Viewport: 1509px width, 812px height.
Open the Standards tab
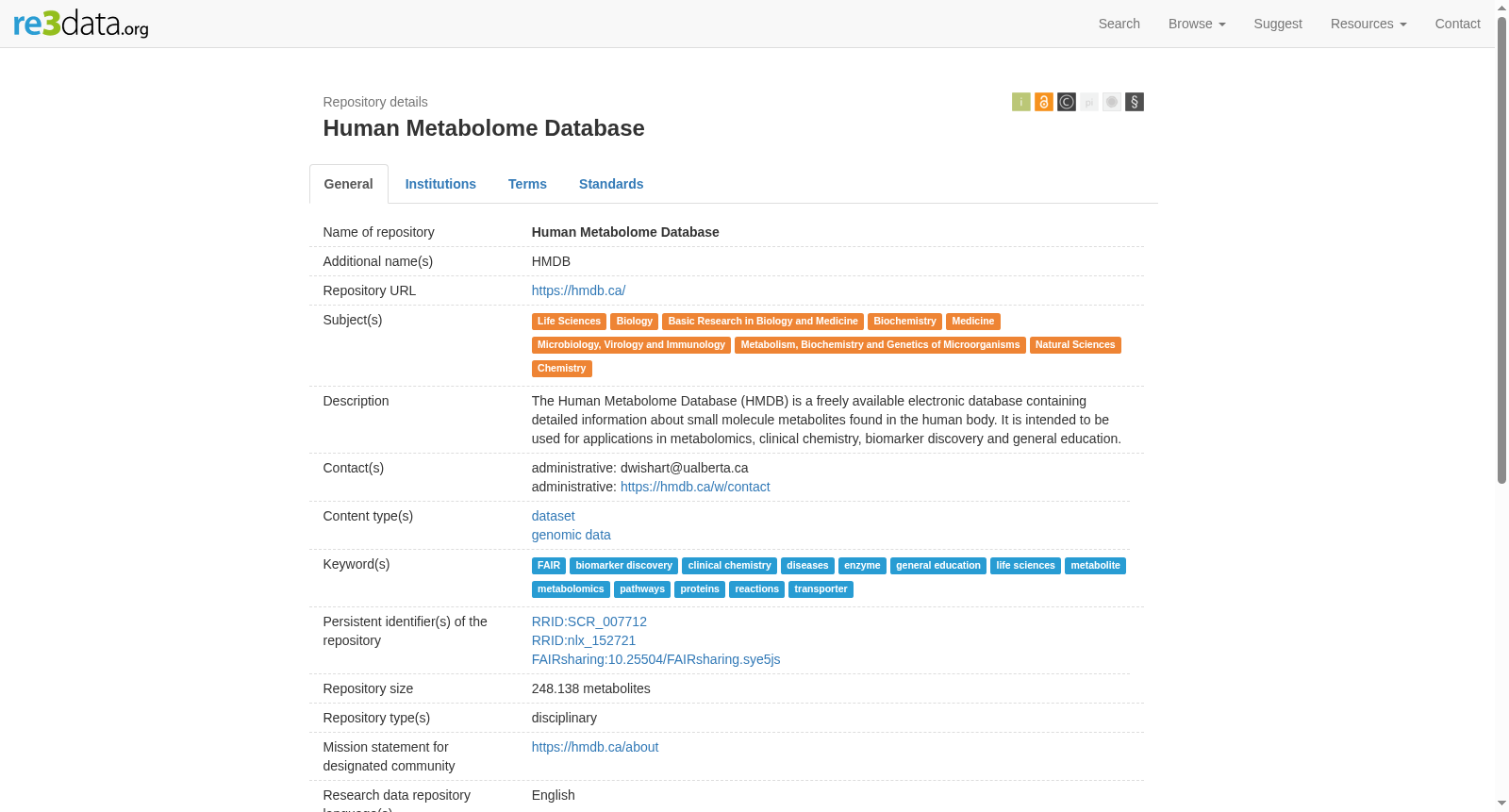(x=611, y=184)
